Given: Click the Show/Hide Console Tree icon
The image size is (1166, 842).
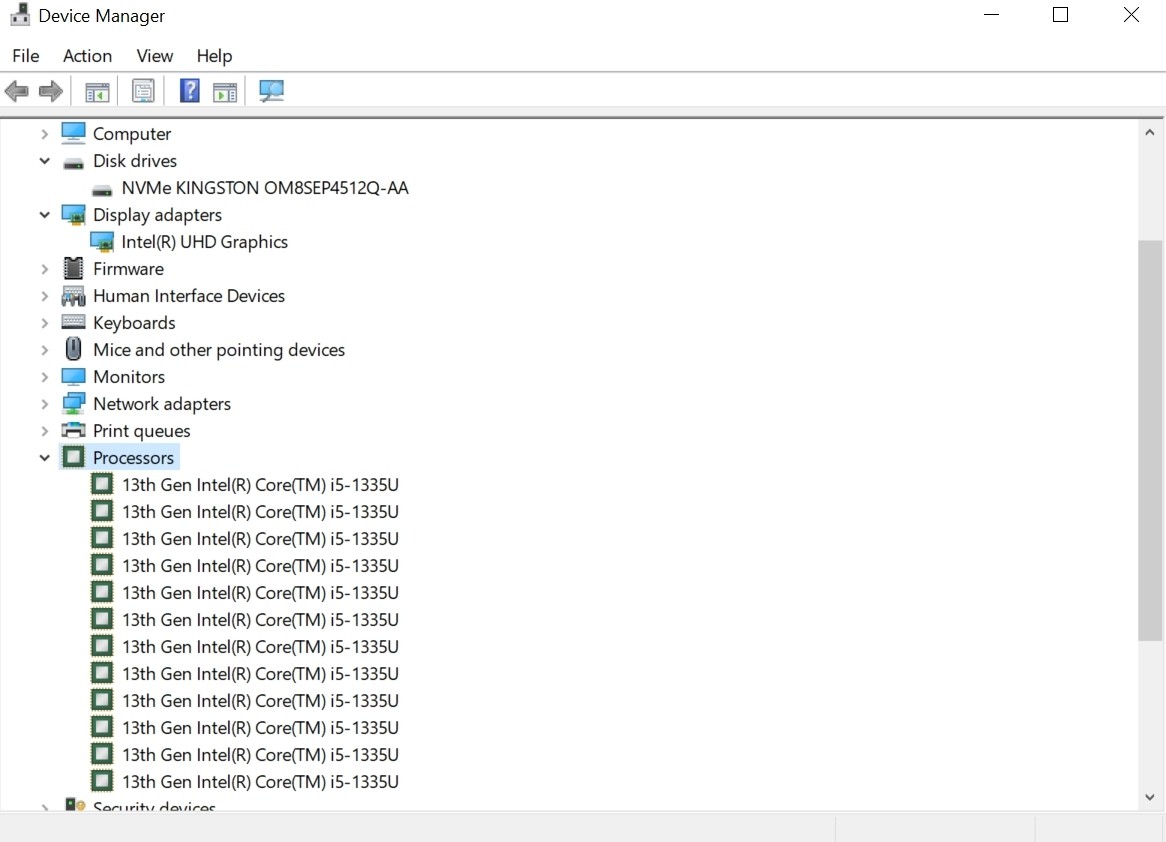Looking at the screenshot, I should (96, 90).
